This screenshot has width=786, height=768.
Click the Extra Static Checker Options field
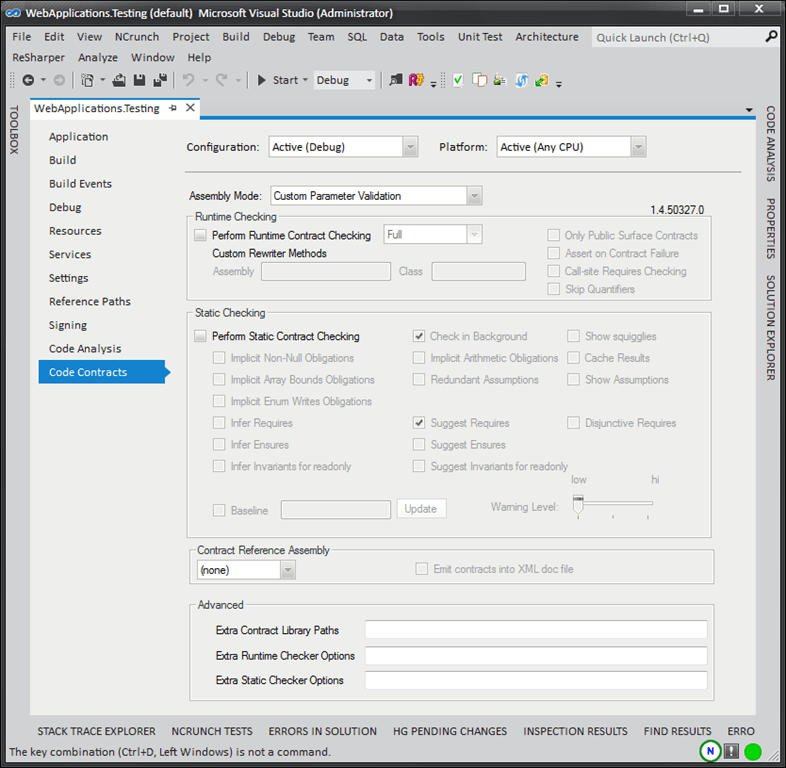[536, 680]
